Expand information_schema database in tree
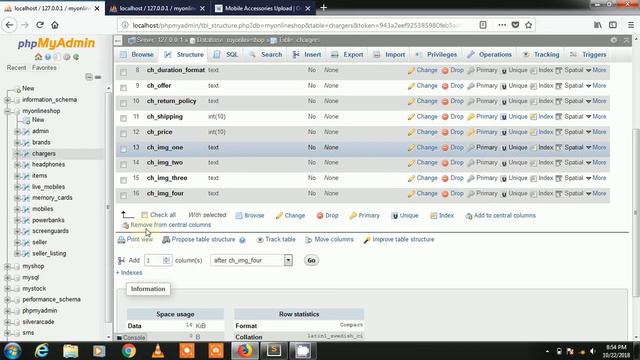This screenshot has width=640, height=360. click(7, 100)
